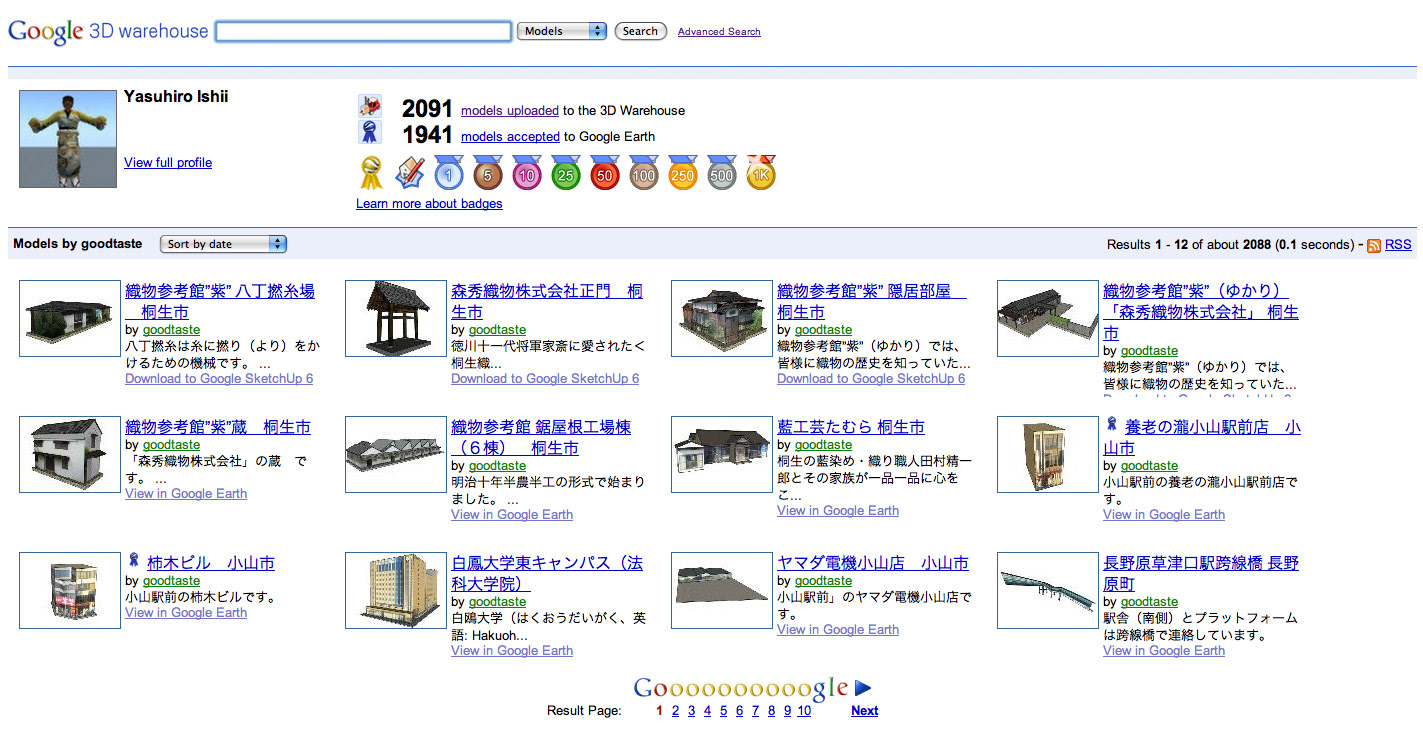
Task: Click blue ribbon icon next to 柿木ビル
Action: pos(133,560)
